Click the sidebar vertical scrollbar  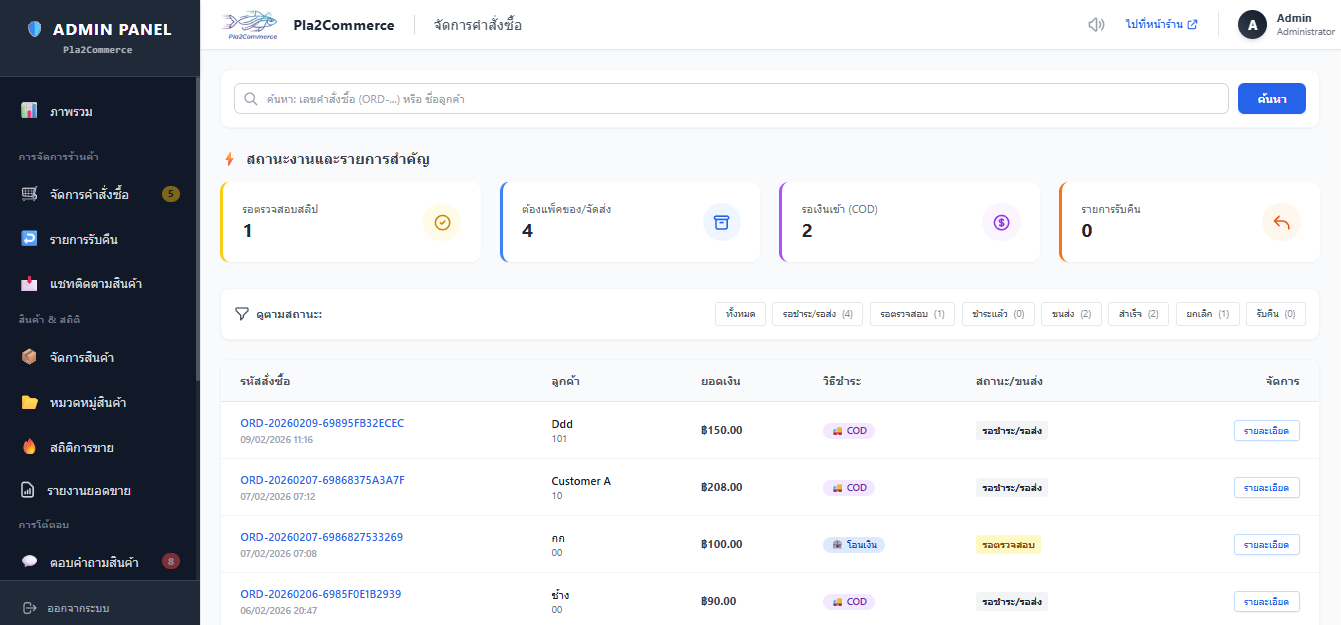coord(198,230)
